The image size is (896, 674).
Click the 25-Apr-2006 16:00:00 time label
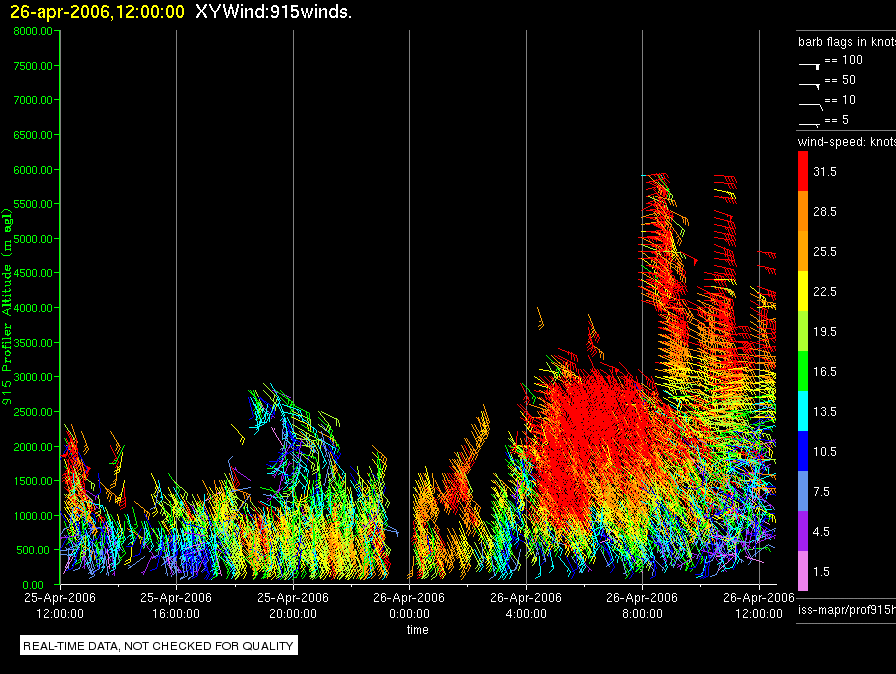click(x=176, y=605)
